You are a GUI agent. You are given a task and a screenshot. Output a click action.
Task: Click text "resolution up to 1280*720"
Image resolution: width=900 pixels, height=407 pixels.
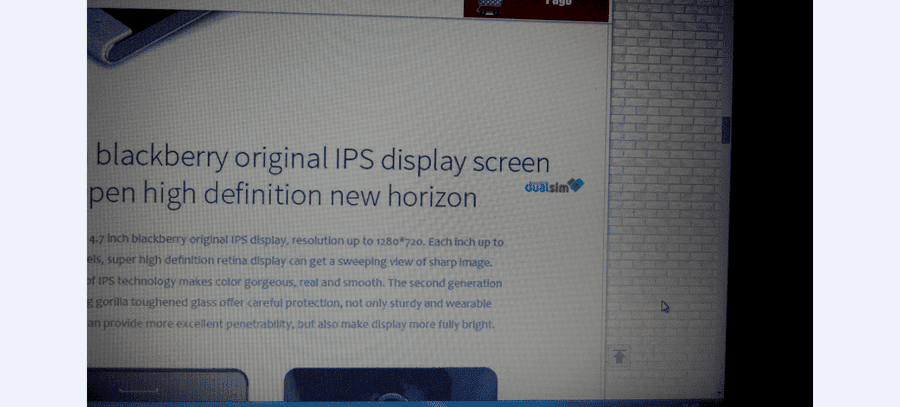358,241
